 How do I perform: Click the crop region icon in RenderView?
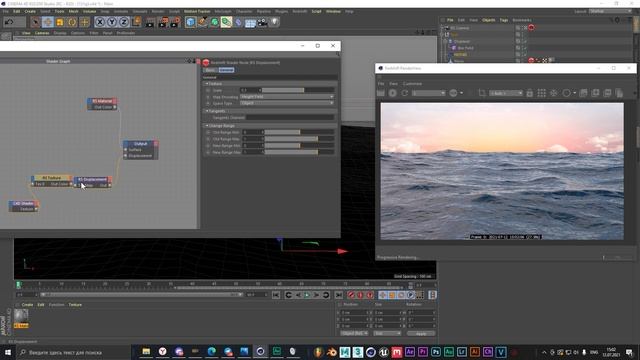click(x=482, y=93)
